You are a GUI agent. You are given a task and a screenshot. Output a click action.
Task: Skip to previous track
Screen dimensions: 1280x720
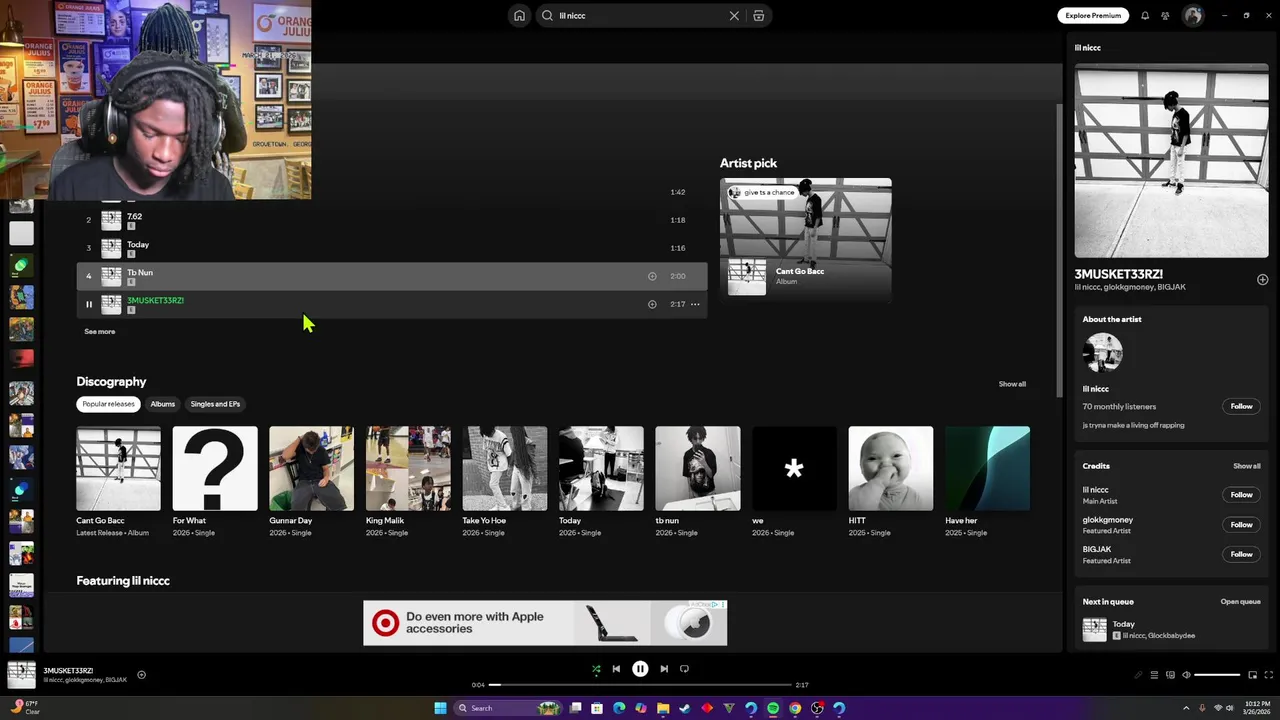click(616, 669)
